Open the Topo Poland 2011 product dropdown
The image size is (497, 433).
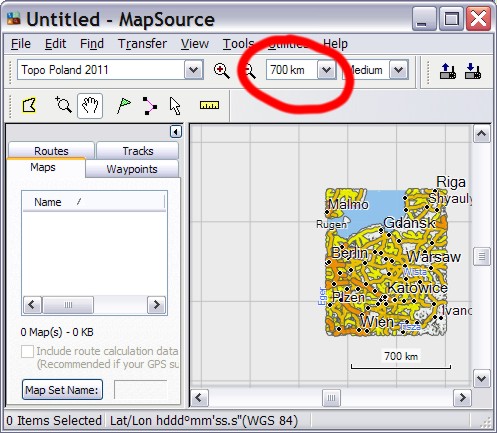coord(194,70)
